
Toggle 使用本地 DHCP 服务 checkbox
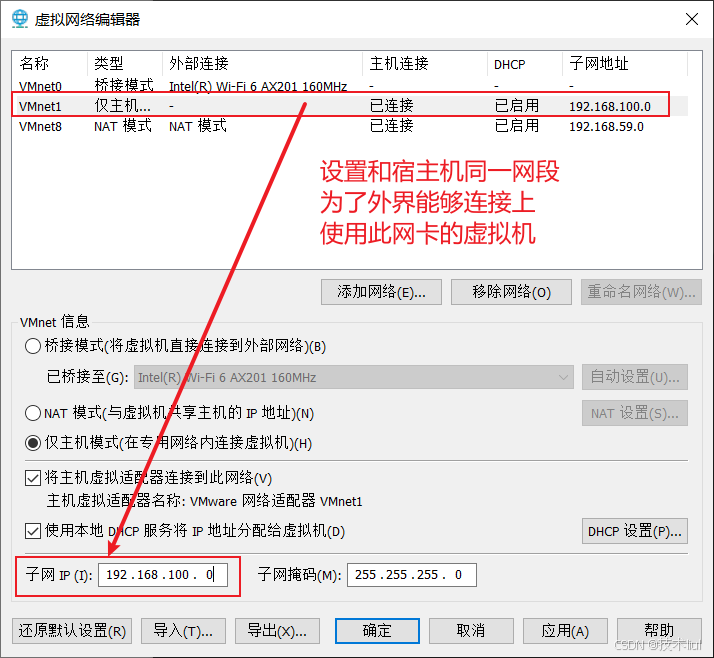[33, 531]
